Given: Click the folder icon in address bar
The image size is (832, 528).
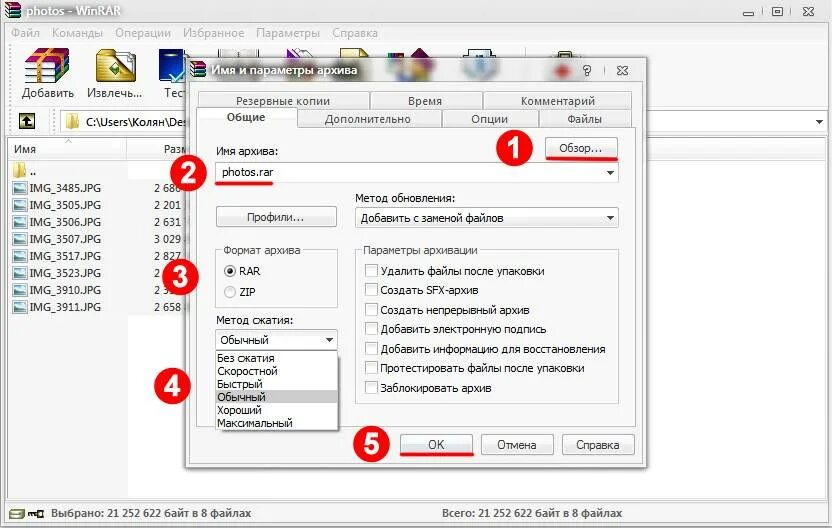Looking at the screenshot, I should pos(72,122).
